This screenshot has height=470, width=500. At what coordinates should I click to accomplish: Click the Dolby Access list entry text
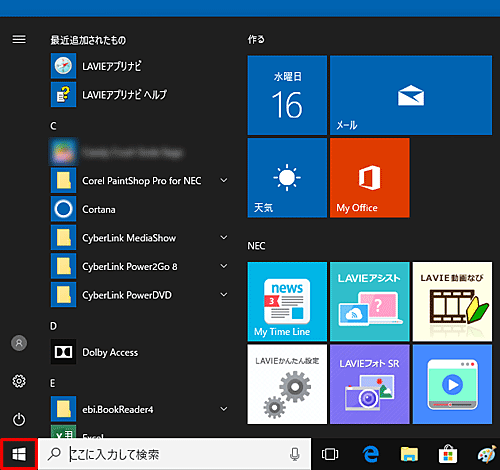110,352
